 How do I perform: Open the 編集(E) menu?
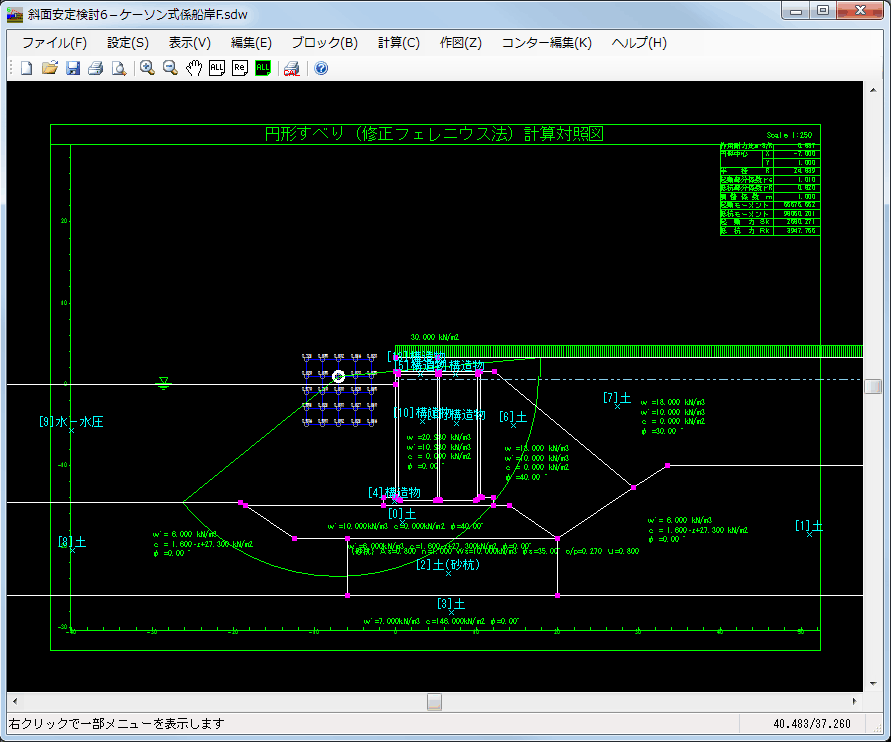click(x=251, y=43)
